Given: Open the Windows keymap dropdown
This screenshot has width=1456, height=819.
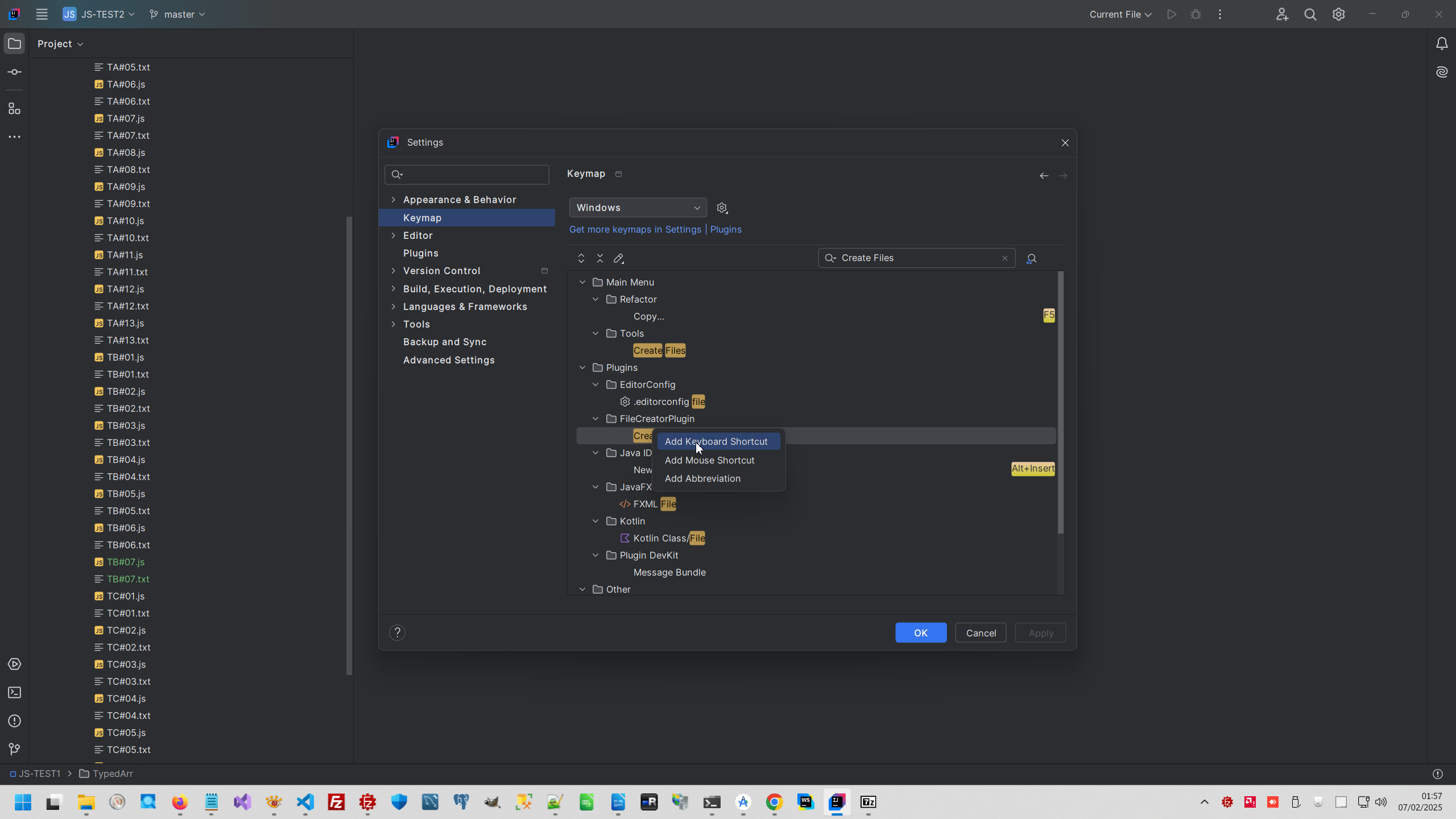Looking at the screenshot, I should click(638, 208).
